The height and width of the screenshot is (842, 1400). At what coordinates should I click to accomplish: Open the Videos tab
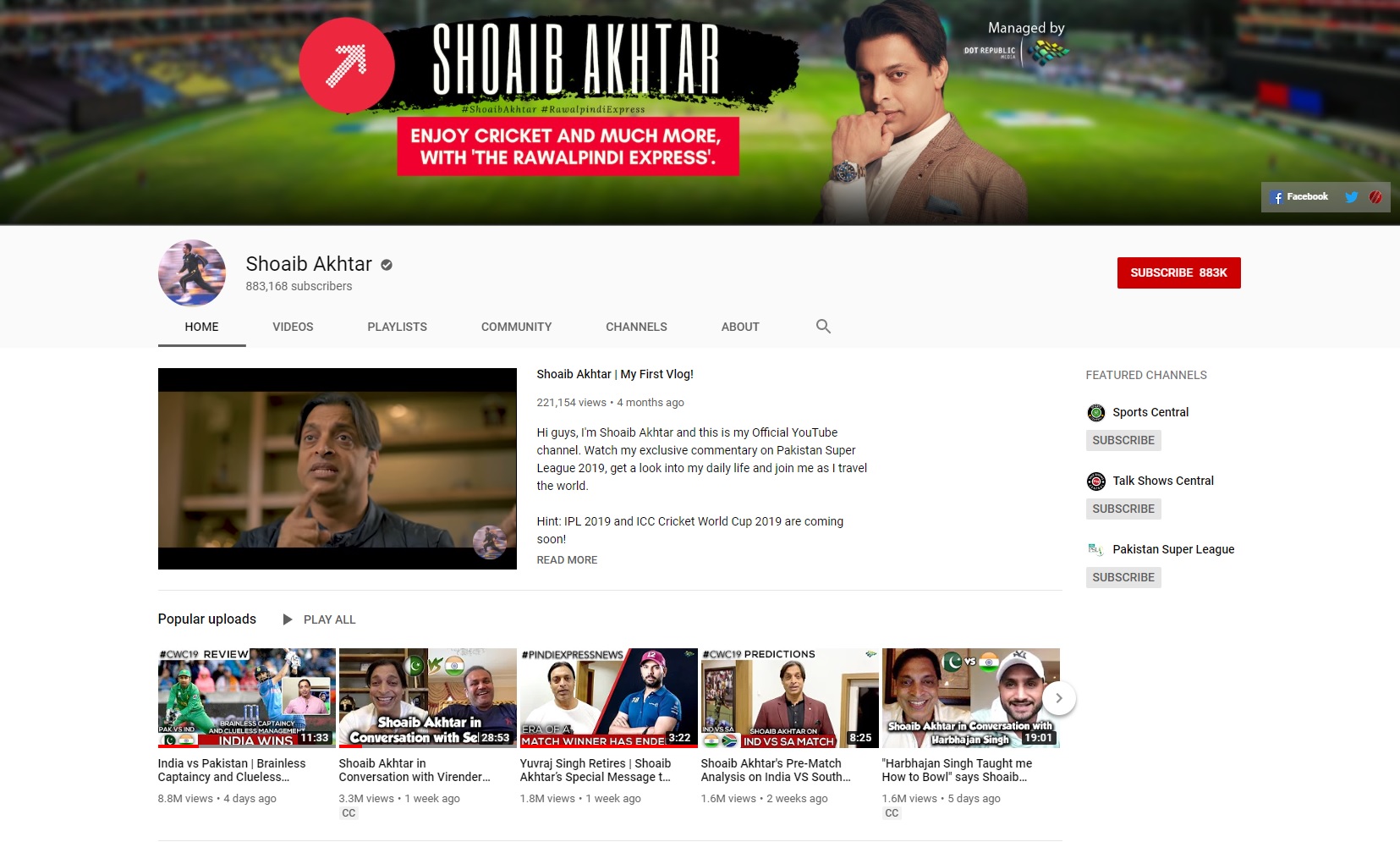click(x=293, y=327)
